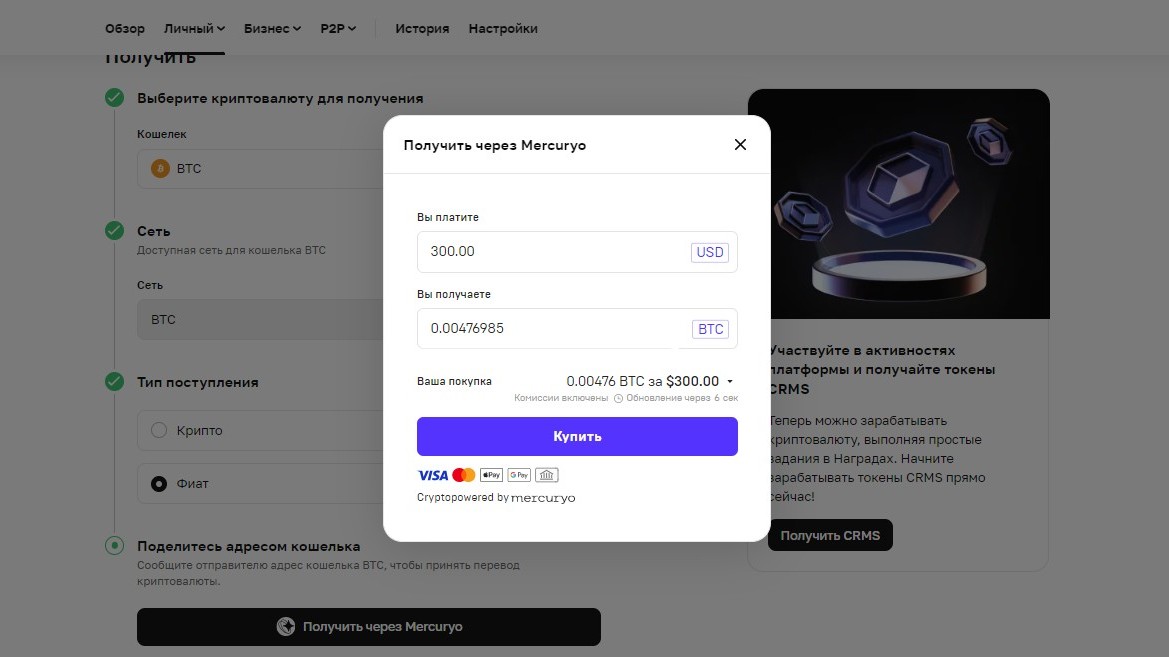Expand the Личный menu
This screenshot has height=657, width=1169.
(x=194, y=28)
